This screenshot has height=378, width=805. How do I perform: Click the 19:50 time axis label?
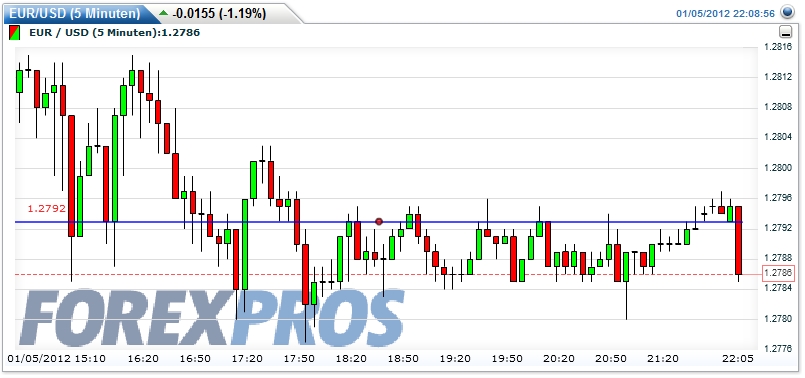(x=508, y=359)
